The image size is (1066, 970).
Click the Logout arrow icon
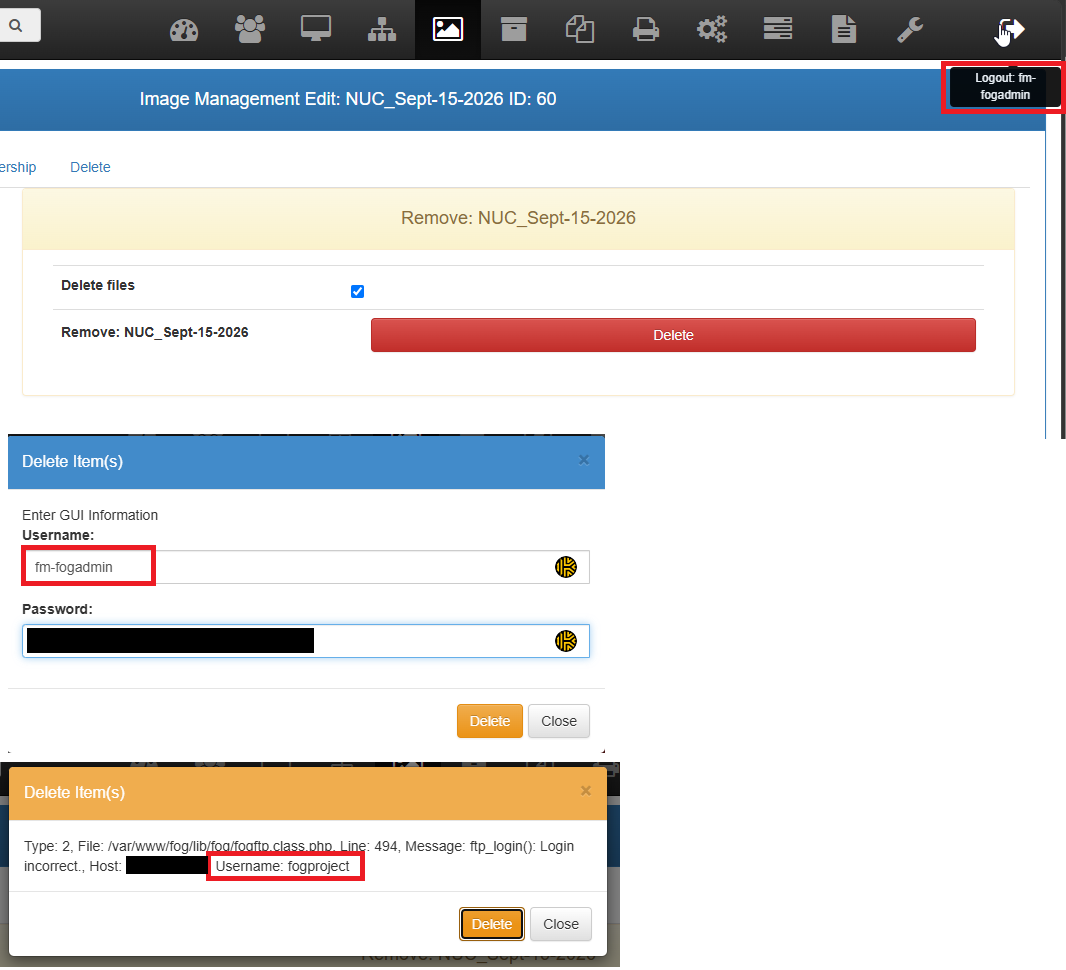(1011, 30)
